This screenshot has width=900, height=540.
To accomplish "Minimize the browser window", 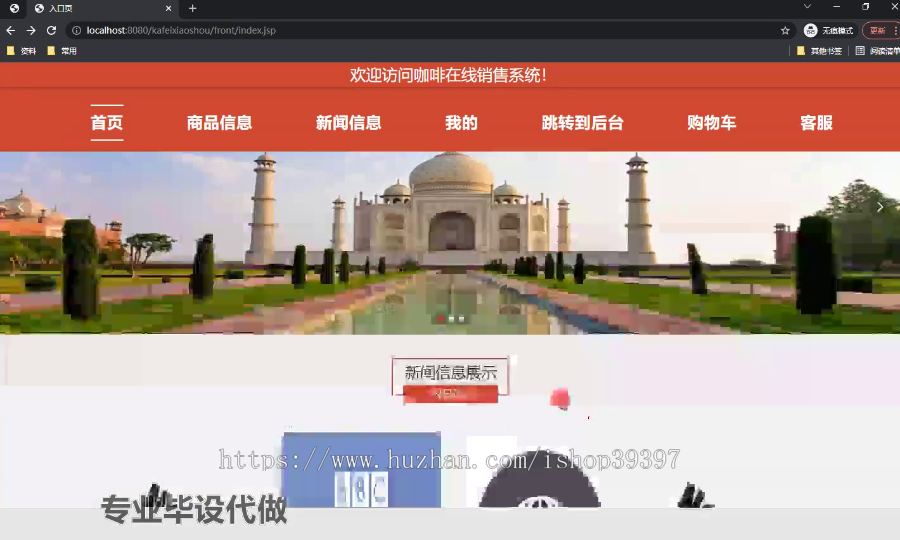I will coord(836,6).
